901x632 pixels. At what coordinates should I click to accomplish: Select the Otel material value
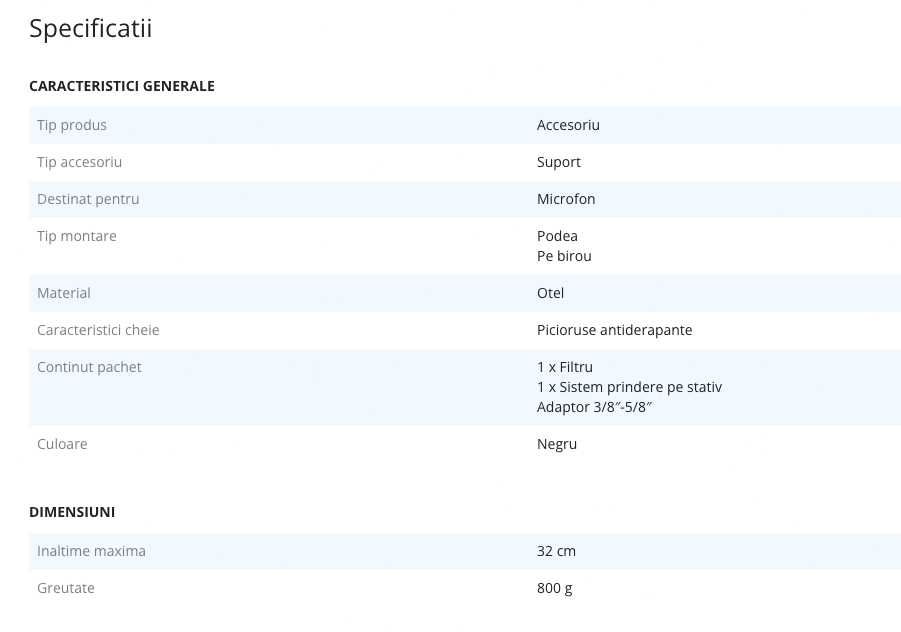point(550,293)
